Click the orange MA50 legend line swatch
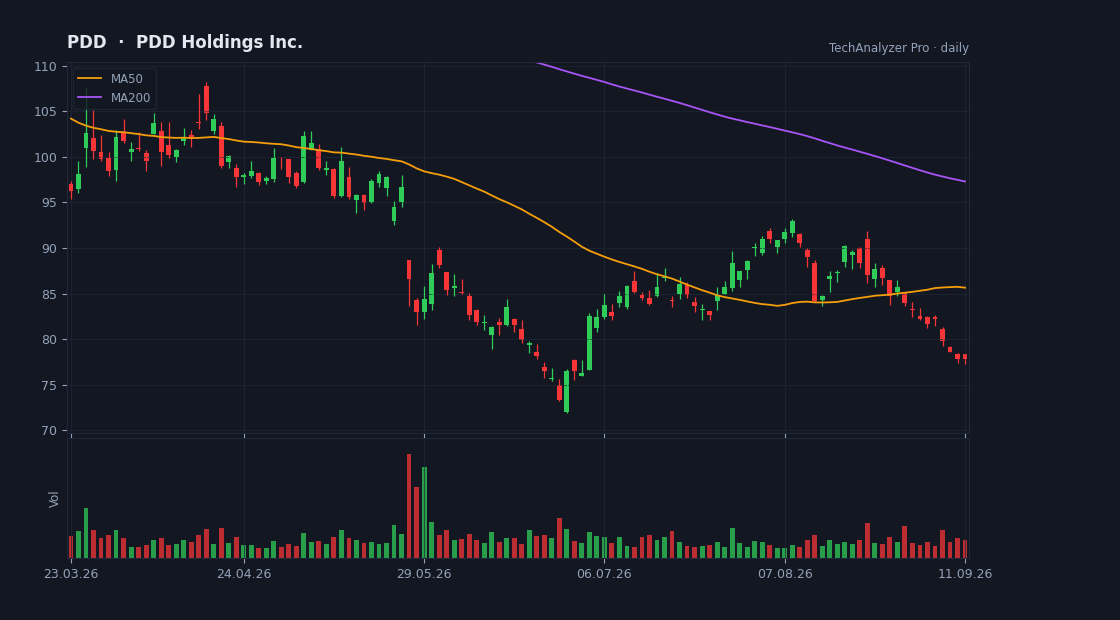Viewport: 1120px width, 620px height. [89, 79]
